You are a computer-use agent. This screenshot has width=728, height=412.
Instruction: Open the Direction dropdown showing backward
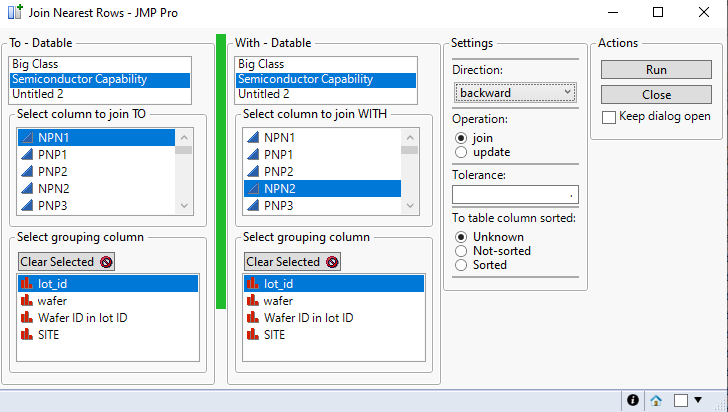click(514, 92)
